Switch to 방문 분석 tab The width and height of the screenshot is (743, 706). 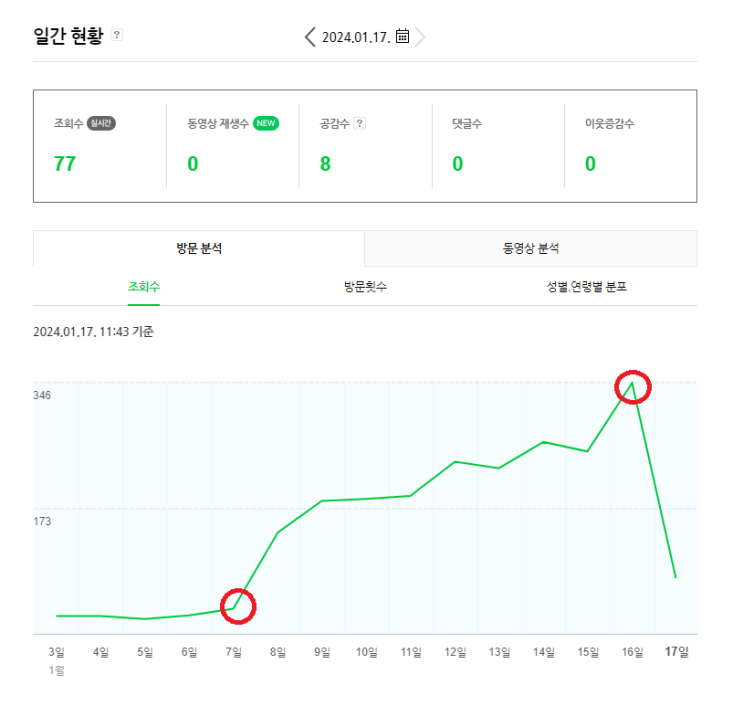tap(199, 248)
